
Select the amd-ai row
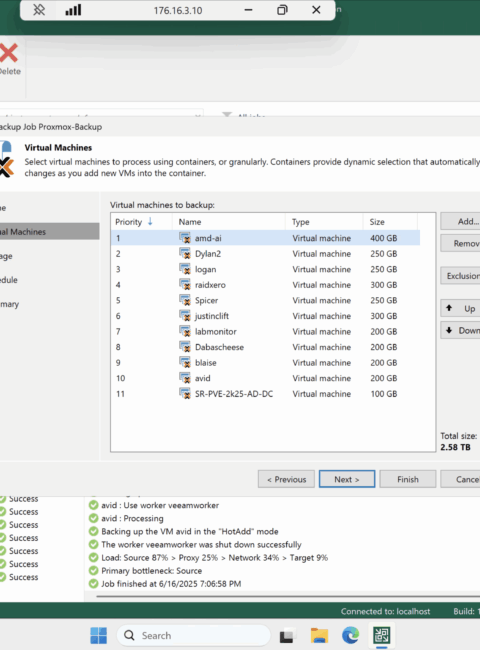click(x=265, y=238)
